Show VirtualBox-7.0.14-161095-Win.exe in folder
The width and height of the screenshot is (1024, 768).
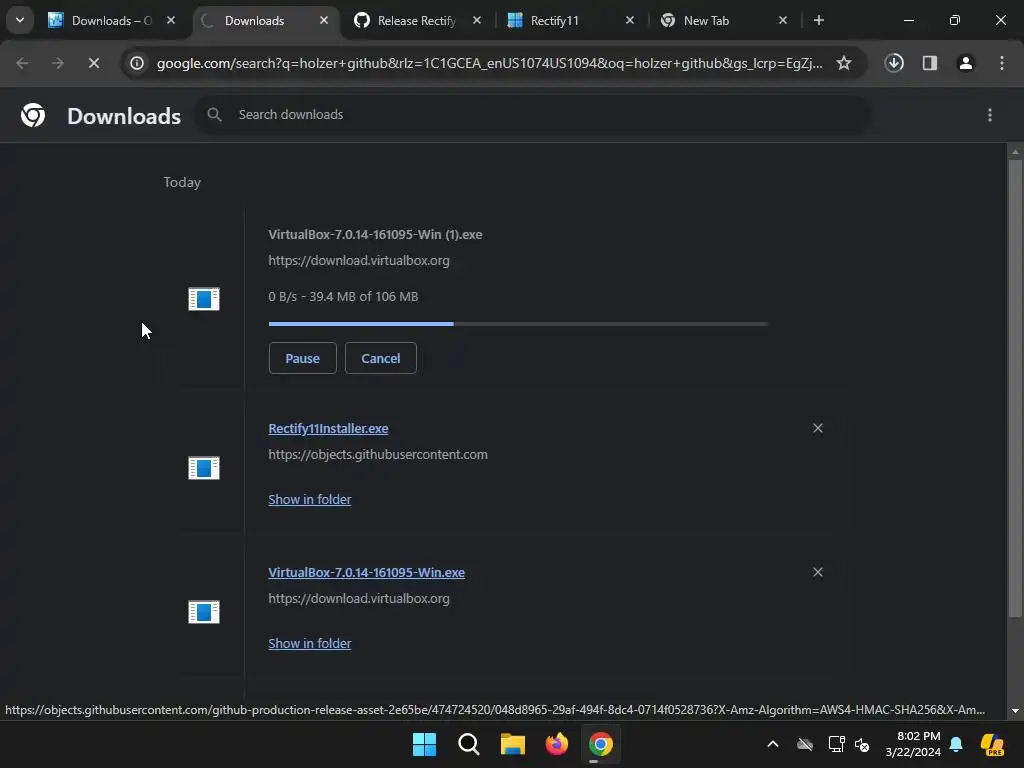pos(310,644)
